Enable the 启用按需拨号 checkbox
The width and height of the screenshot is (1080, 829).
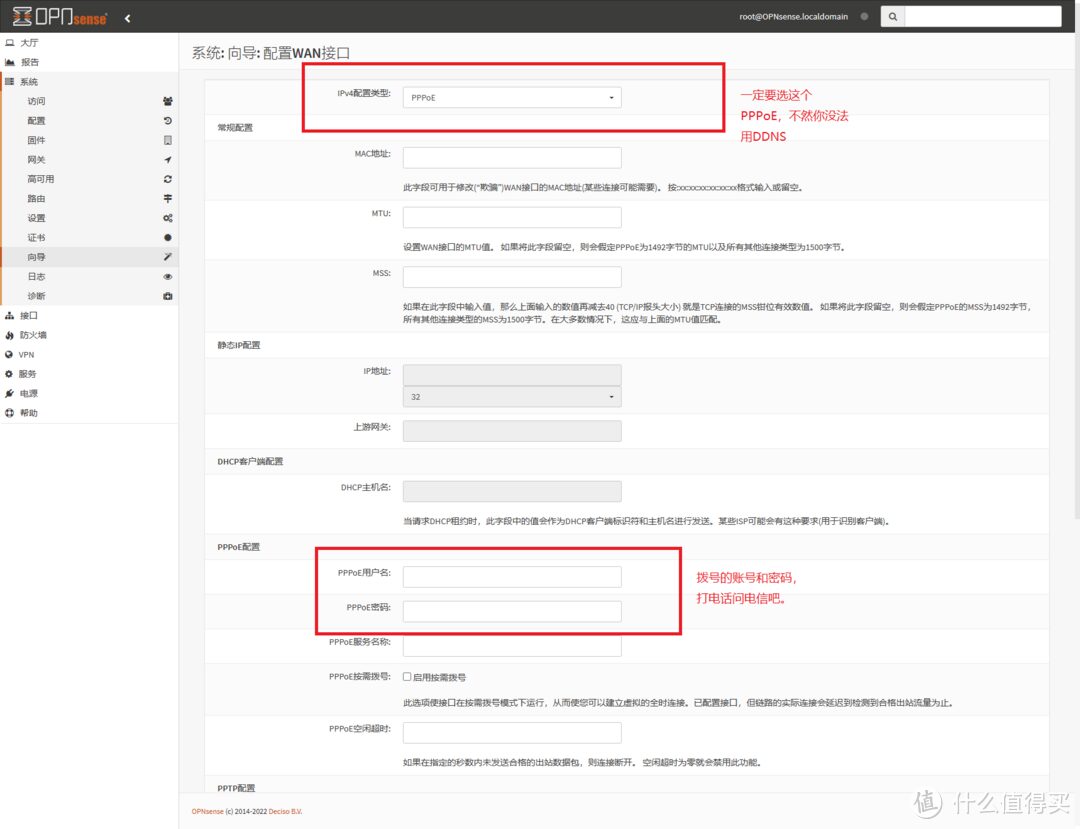click(407, 677)
